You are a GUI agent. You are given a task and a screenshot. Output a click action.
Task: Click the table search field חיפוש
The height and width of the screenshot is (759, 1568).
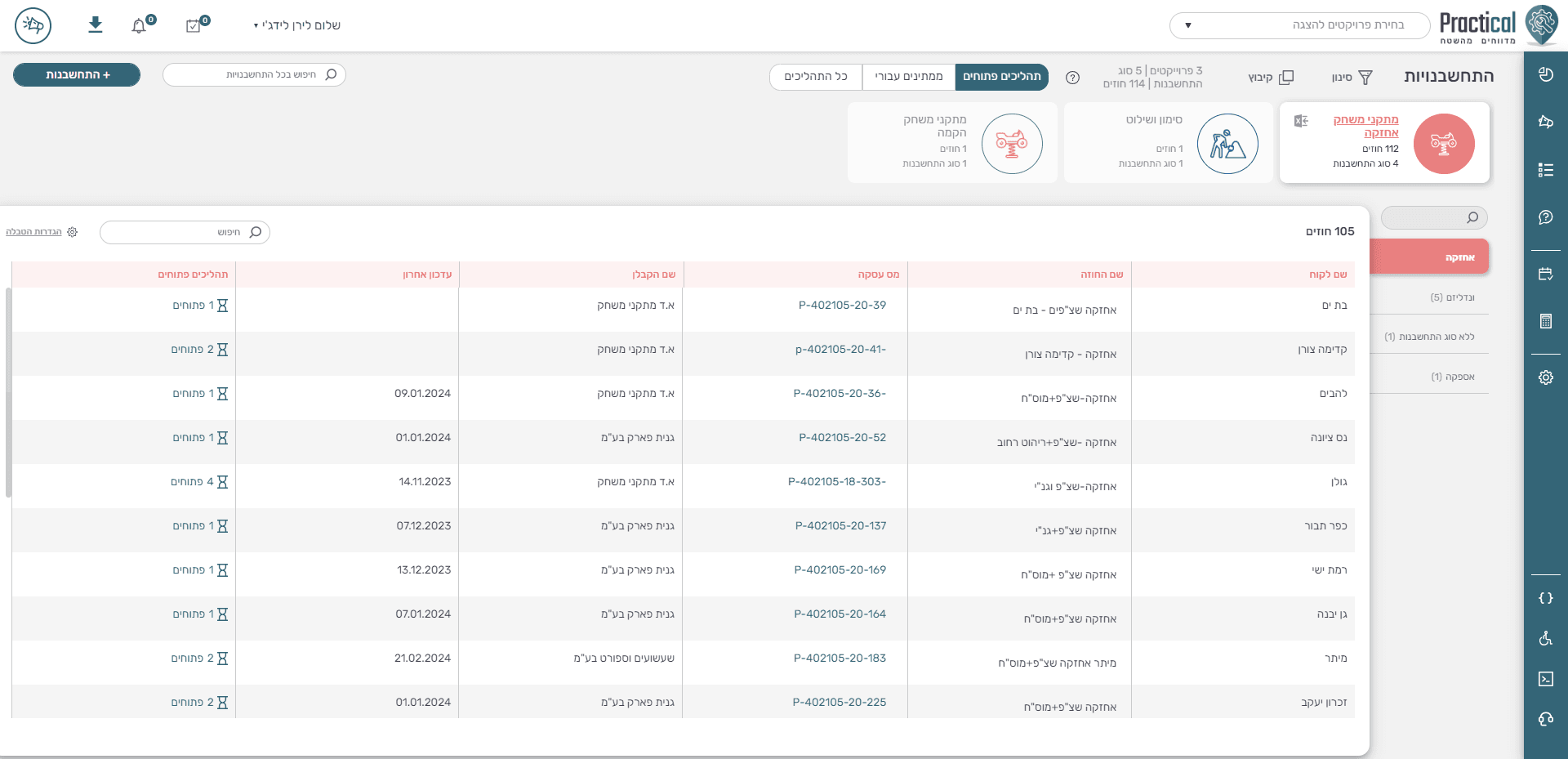tap(185, 232)
